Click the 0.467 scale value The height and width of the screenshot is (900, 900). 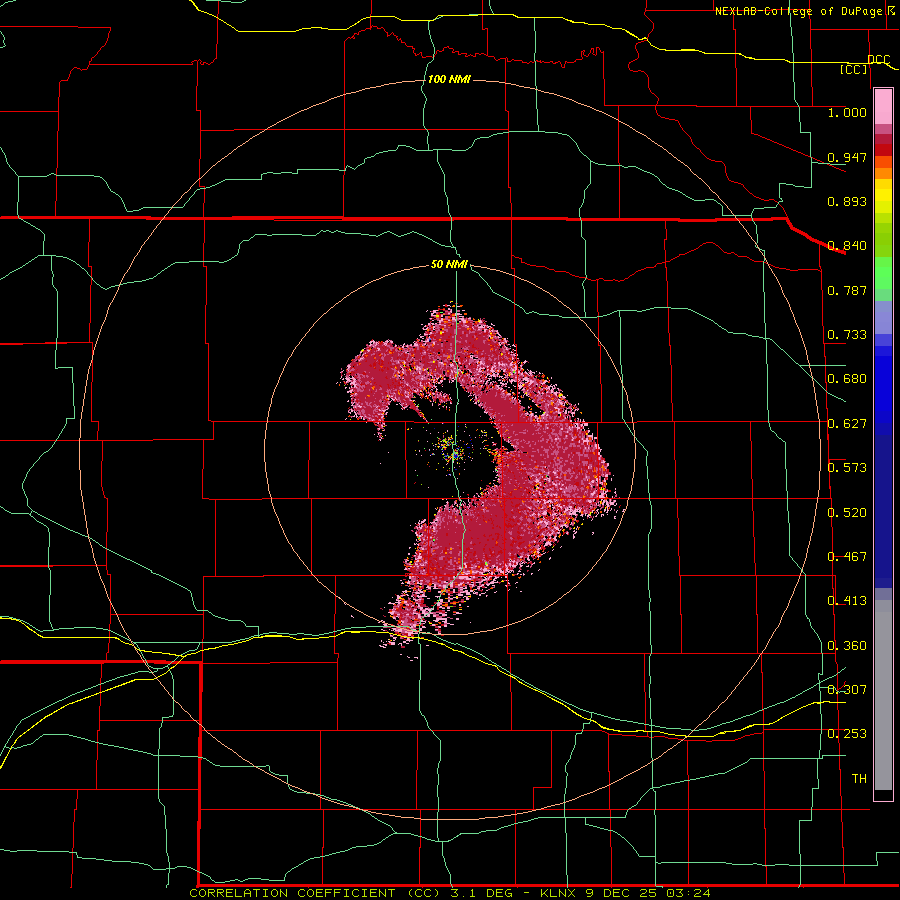(x=847, y=557)
